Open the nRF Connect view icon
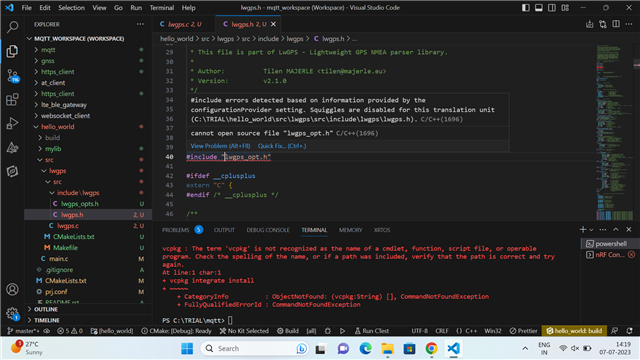This screenshot has width=640, height=360. (x=12, y=171)
